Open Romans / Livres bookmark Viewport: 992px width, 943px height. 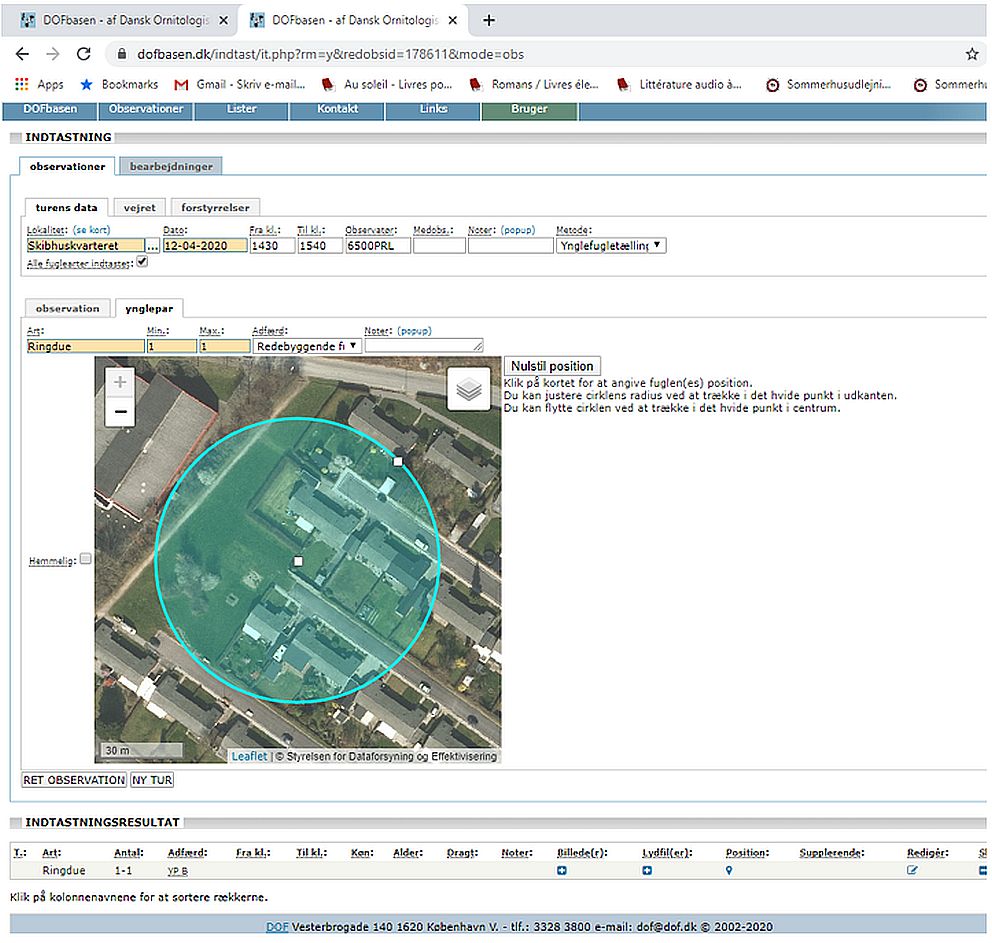(534, 84)
